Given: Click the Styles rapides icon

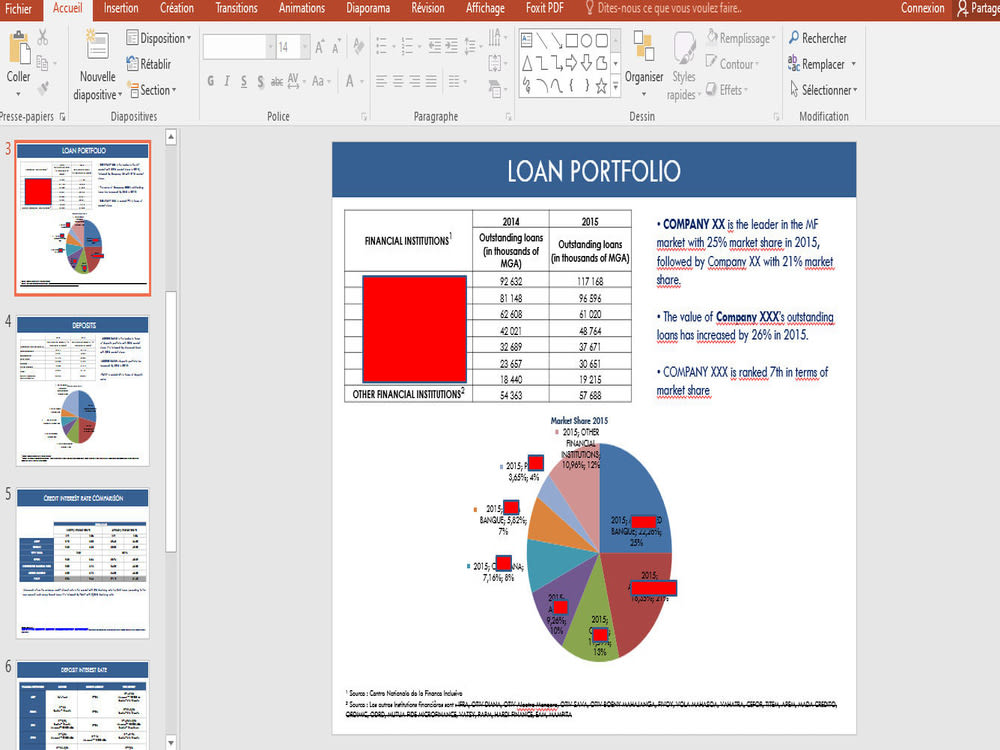Looking at the screenshot, I should pyautogui.click(x=684, y=47).
